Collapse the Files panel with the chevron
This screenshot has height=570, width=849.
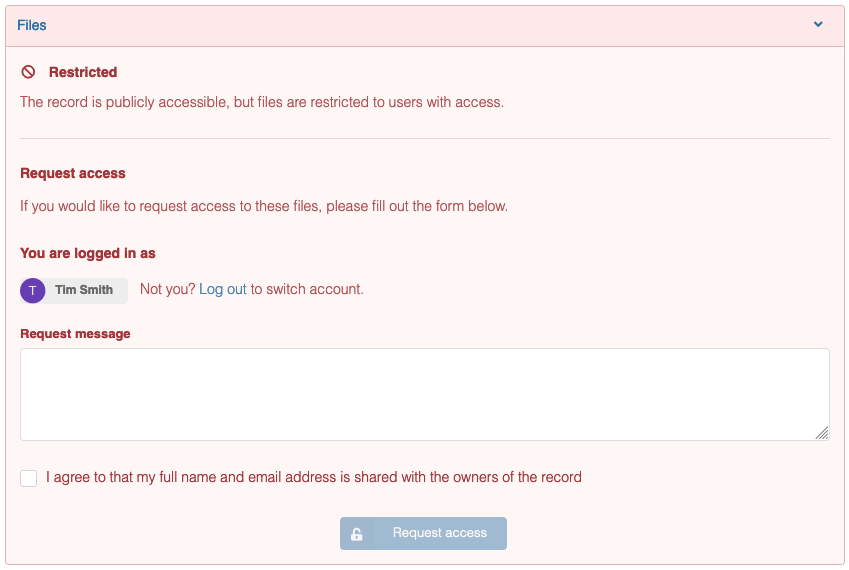click(818, 24)
